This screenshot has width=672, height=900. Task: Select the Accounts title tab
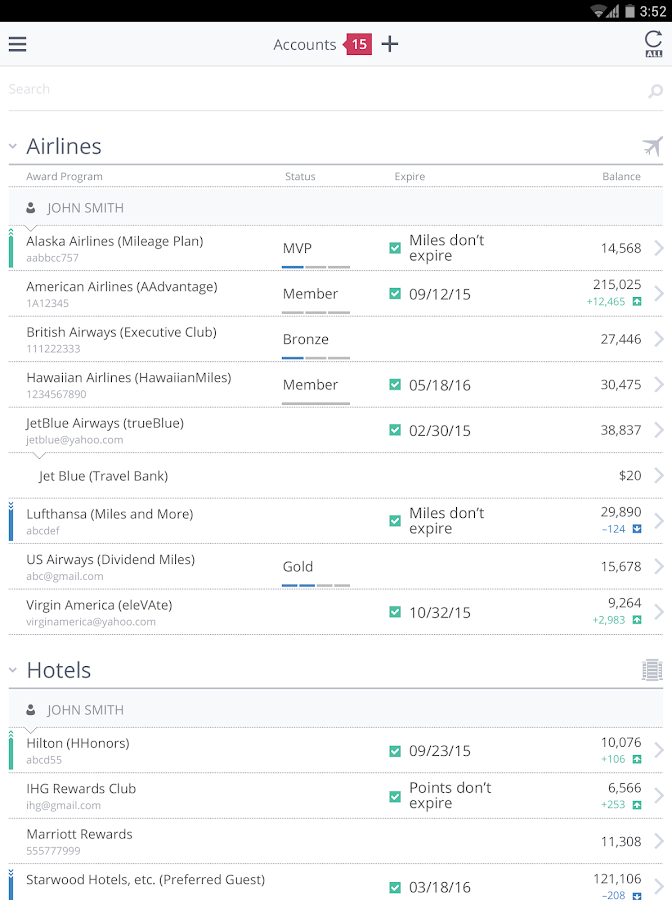click(x=304, y=44)
